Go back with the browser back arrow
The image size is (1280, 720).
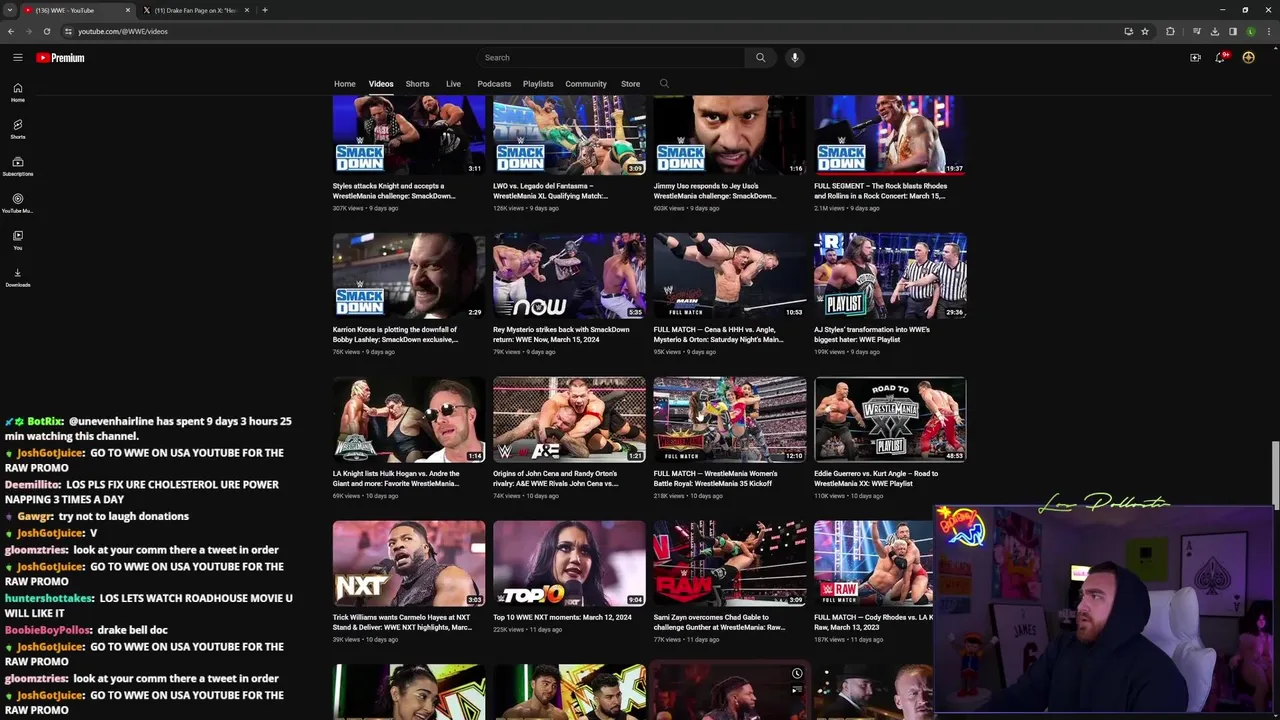pos(11,31)
